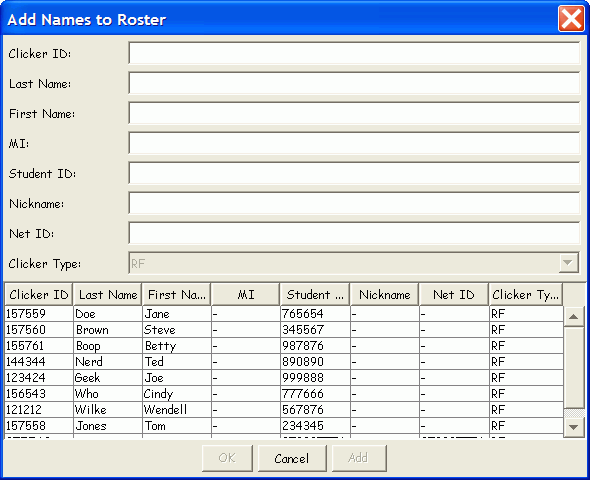Select the Wilke last name cell
Viewport: 590px width, 480px height.
[x=108, y=410]
